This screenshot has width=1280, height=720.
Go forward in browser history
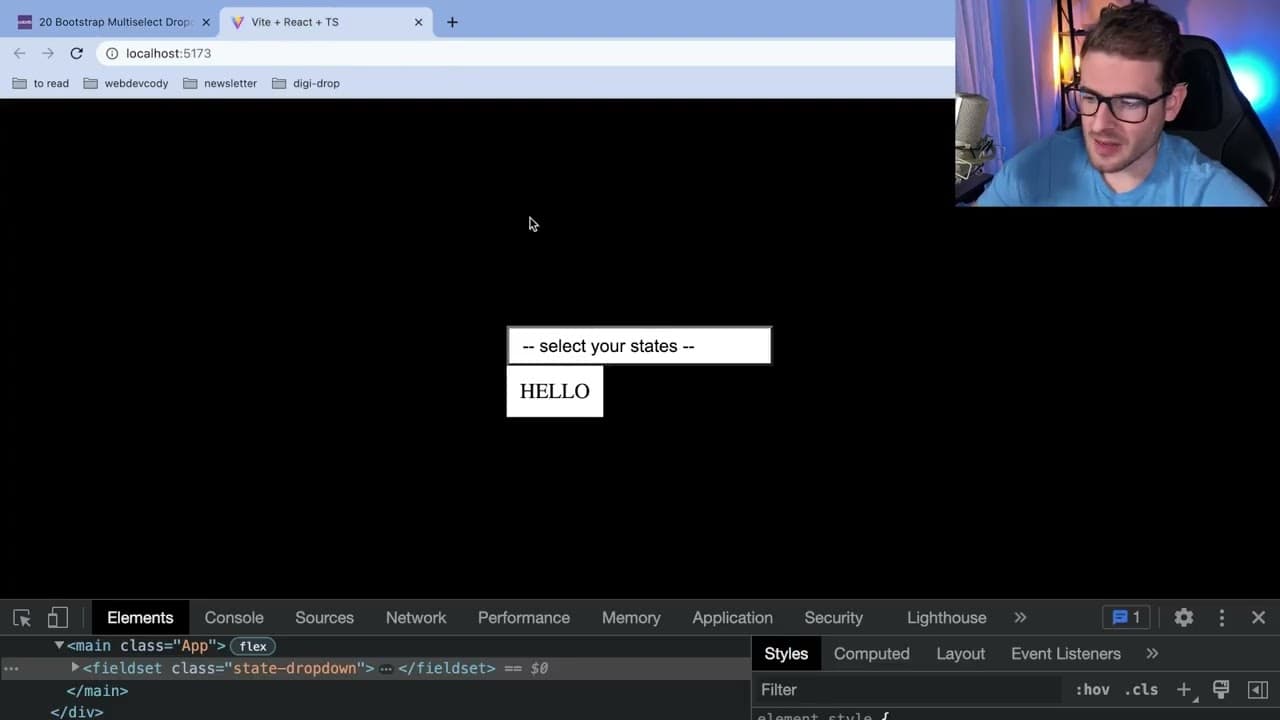[x=48, y=53]
